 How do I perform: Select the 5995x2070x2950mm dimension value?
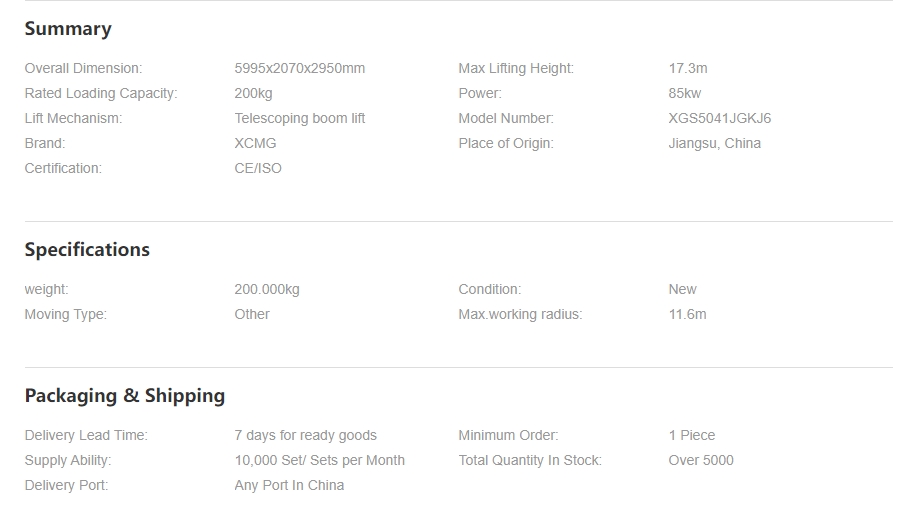[299, 68]
